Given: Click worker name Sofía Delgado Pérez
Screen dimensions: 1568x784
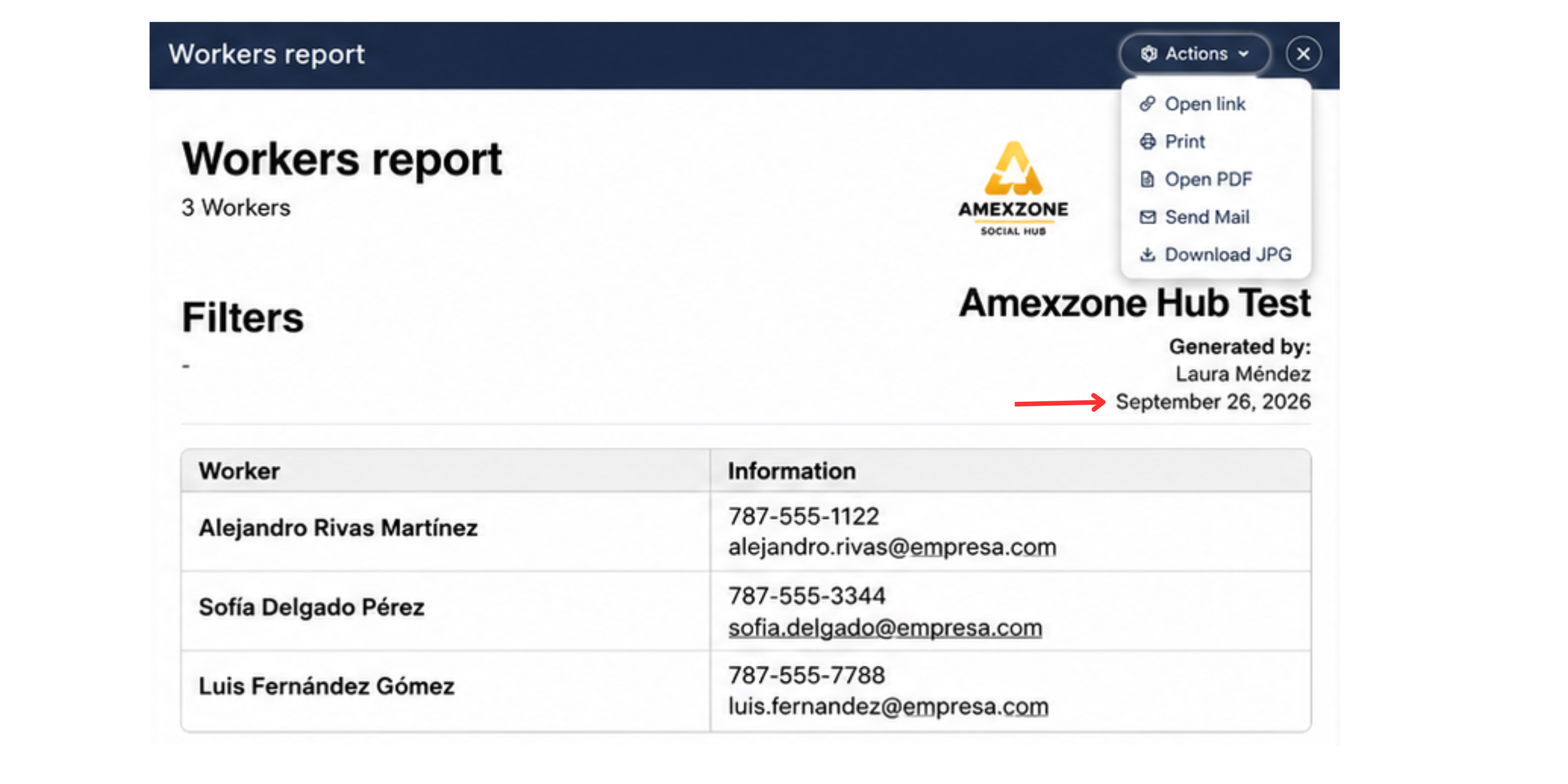Looking at the screenshot, I should (x=311, y=607).
